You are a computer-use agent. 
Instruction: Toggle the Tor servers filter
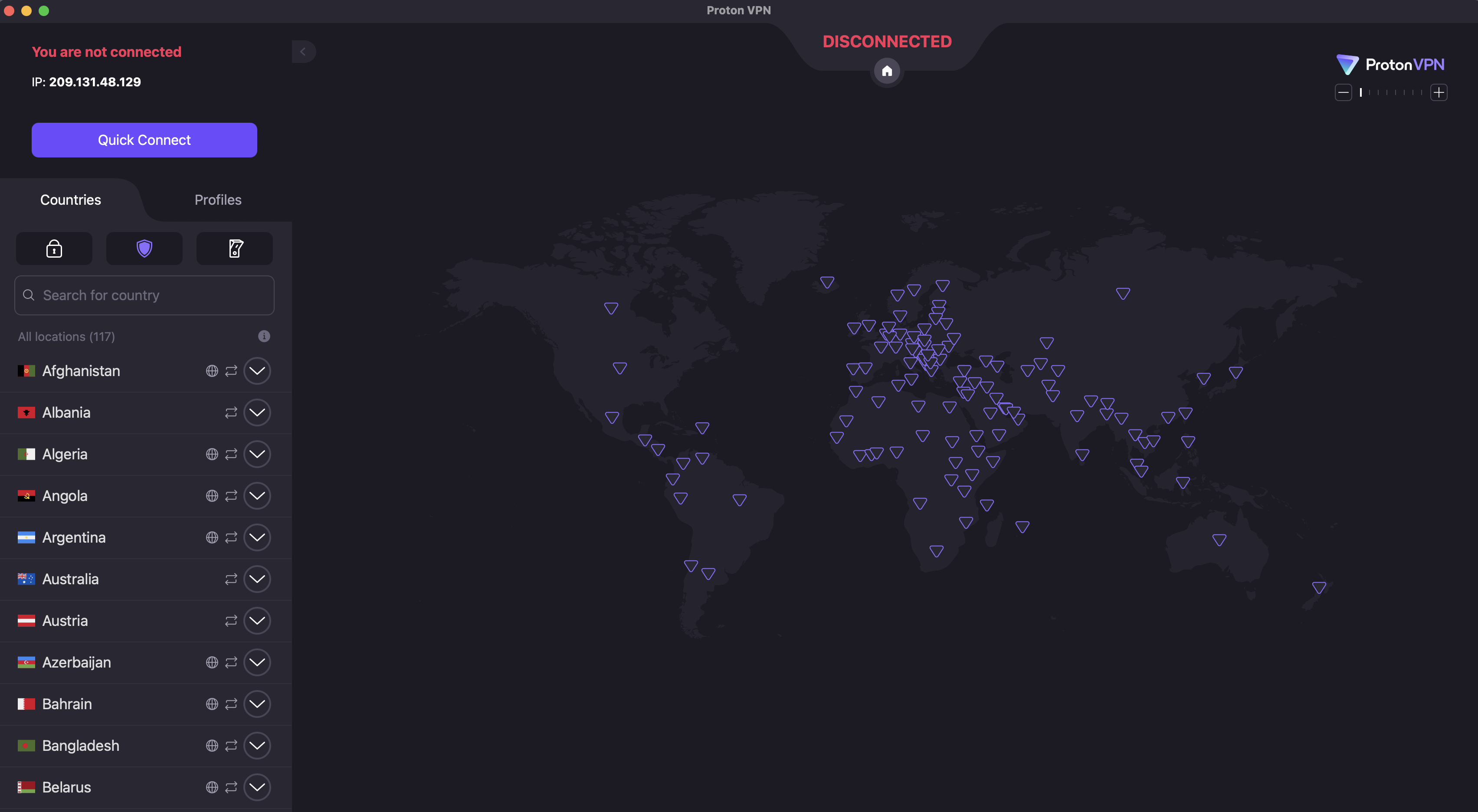[234, 249]
